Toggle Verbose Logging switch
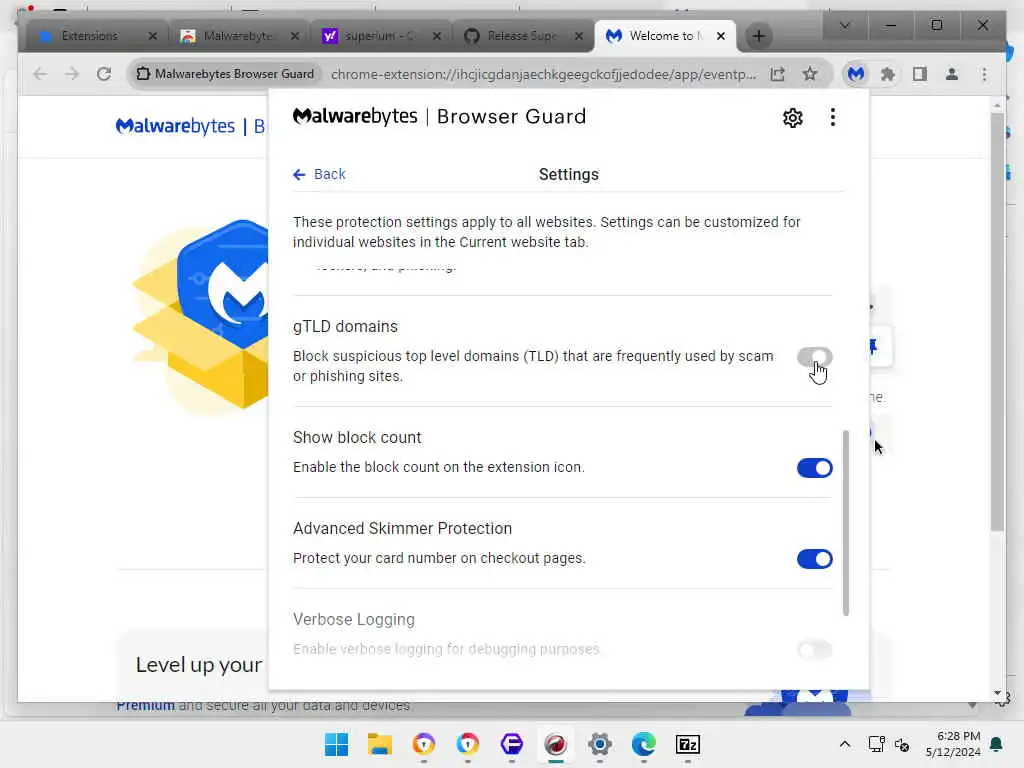1024x768 pixels. (814, 650)
